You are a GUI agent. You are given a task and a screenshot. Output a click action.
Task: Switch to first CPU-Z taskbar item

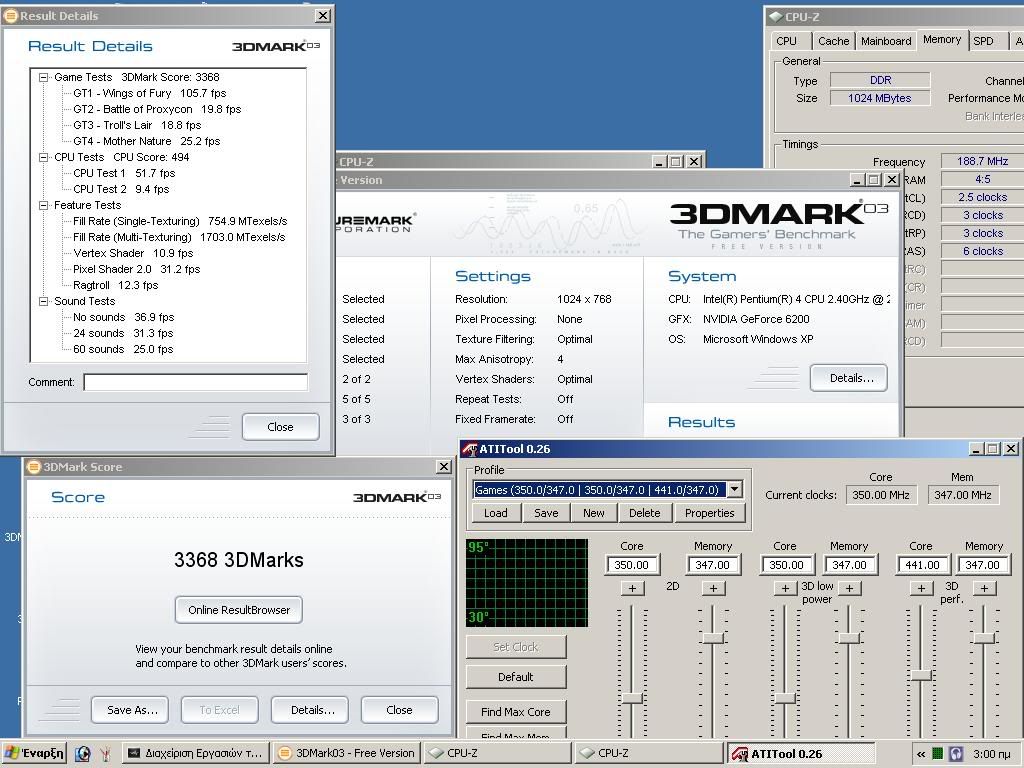(x=497, y=753)
